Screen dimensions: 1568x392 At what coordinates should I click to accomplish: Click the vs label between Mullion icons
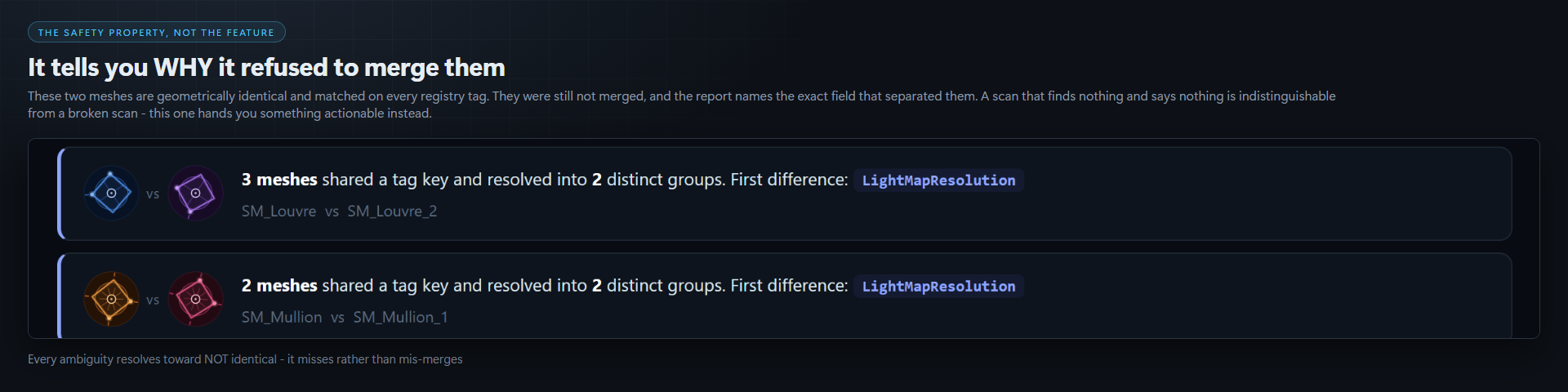tap(153, 301)
